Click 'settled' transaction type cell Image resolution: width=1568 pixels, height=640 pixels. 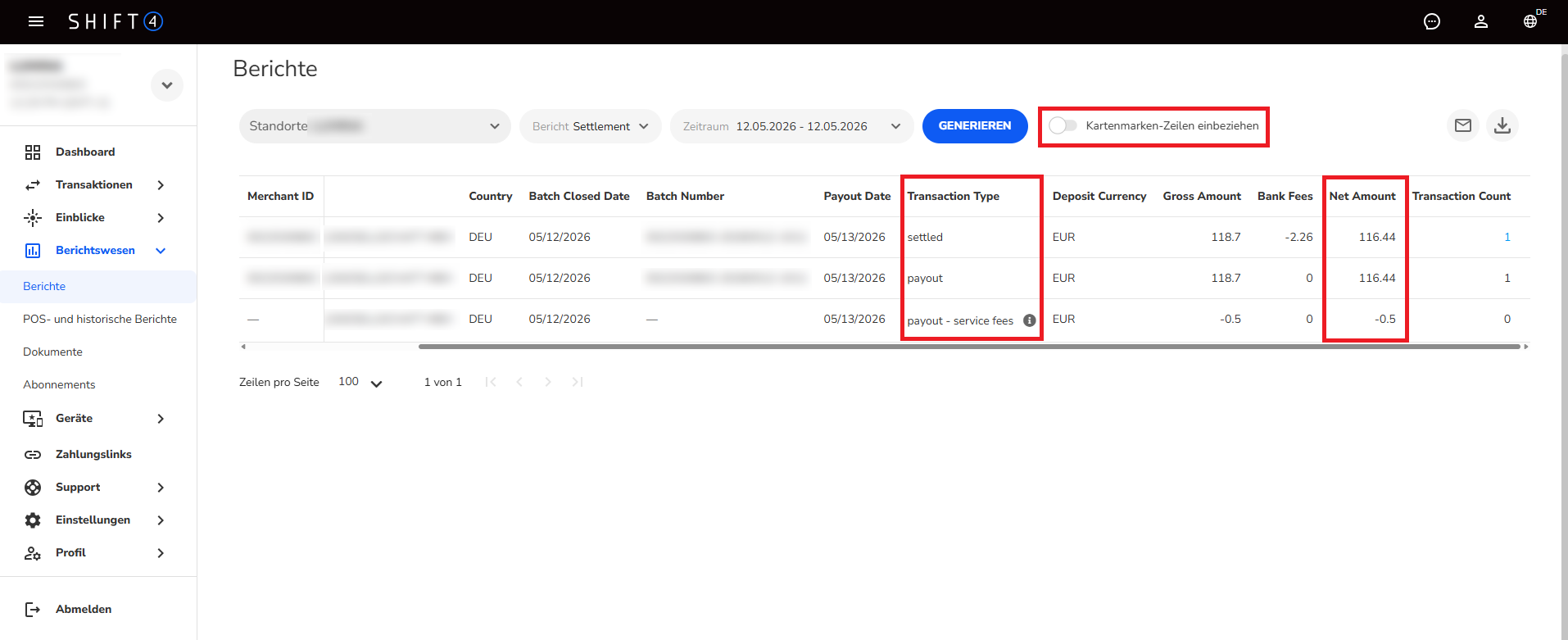pos(925,238)
